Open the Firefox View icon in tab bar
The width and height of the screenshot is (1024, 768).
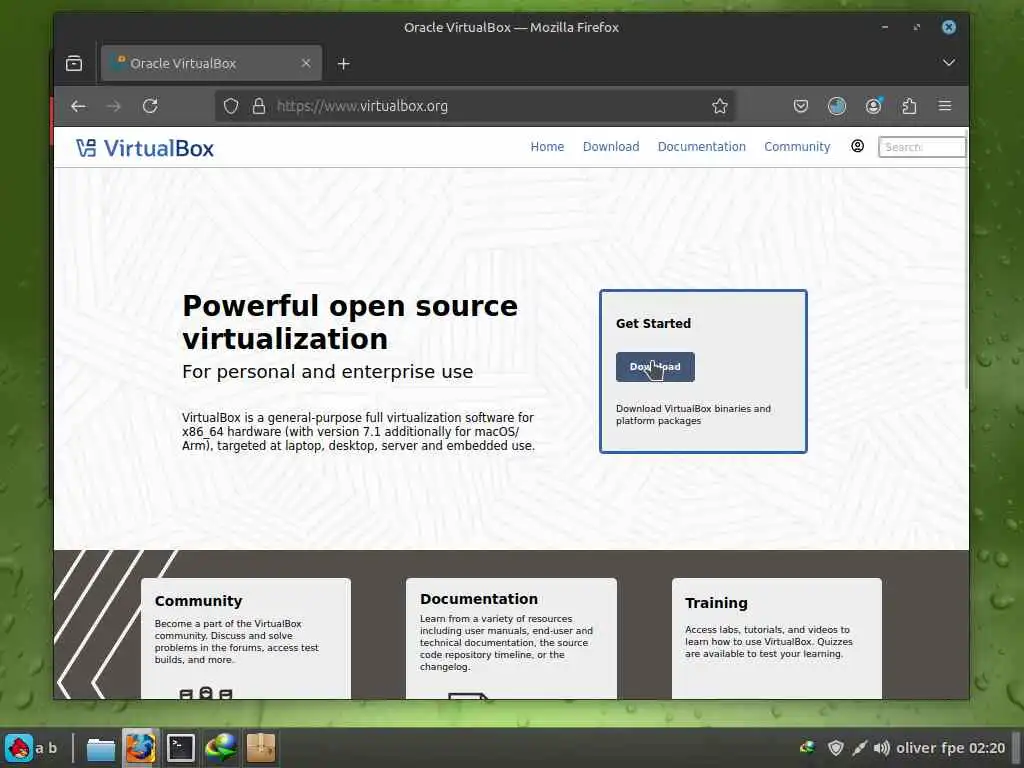[x=74, y=63]
